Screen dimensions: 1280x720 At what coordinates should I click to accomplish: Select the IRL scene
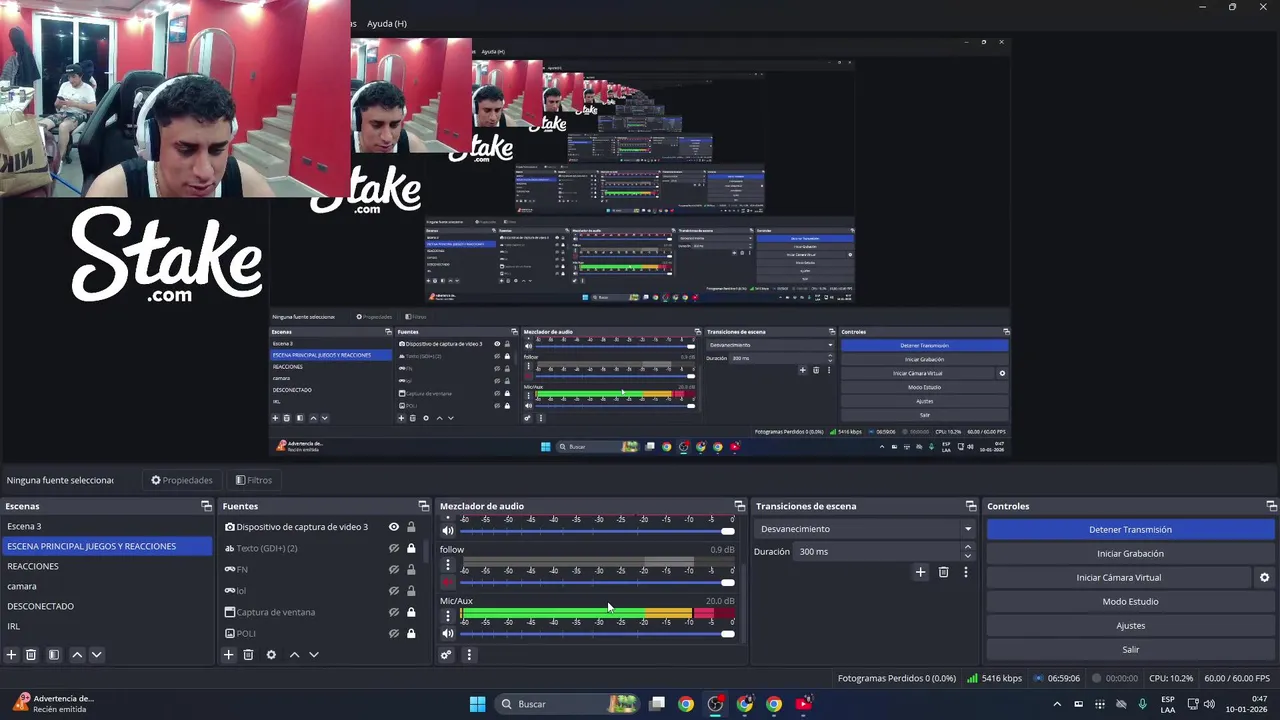pyautogui.click(x=106, y=626)
